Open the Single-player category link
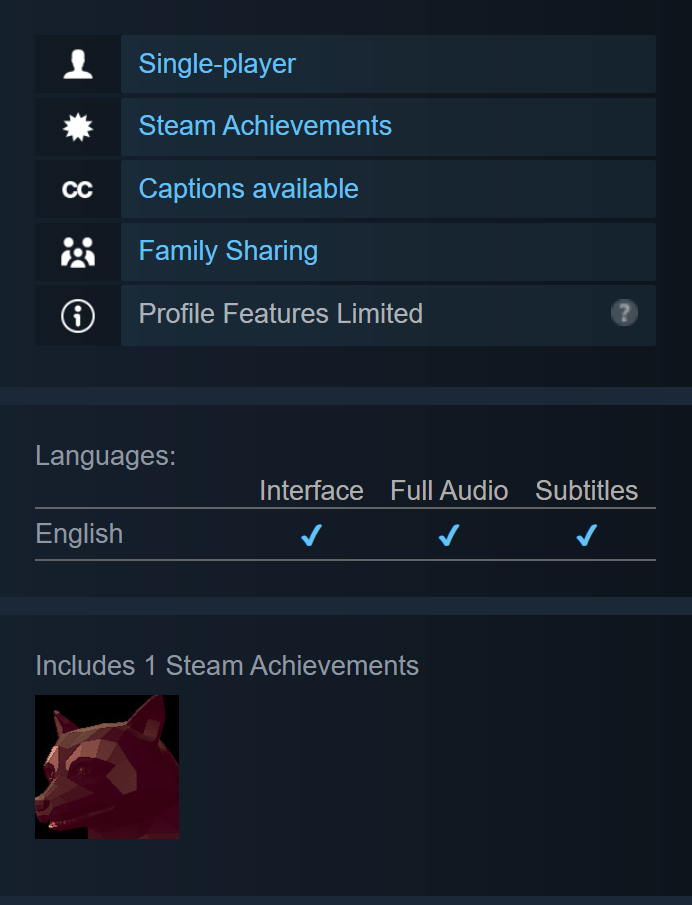The image size is (692, 905). pos(217,63)
